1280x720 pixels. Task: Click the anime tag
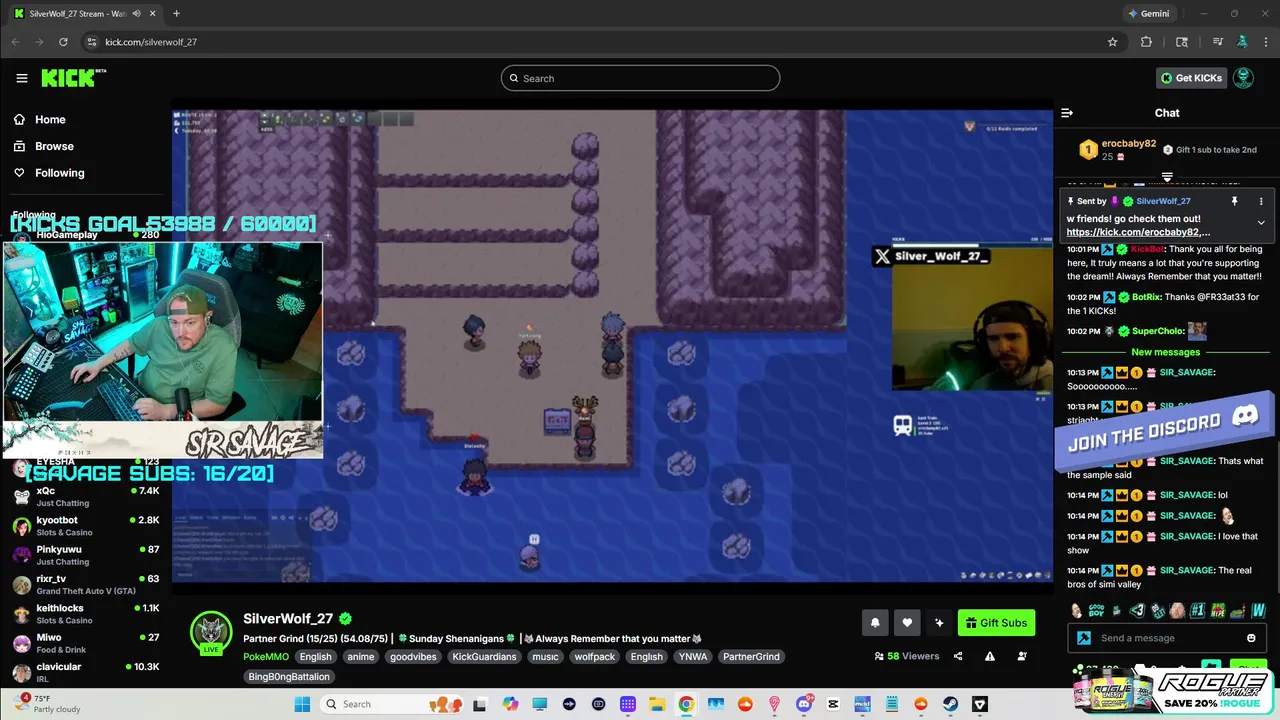(x=360, y=657)
